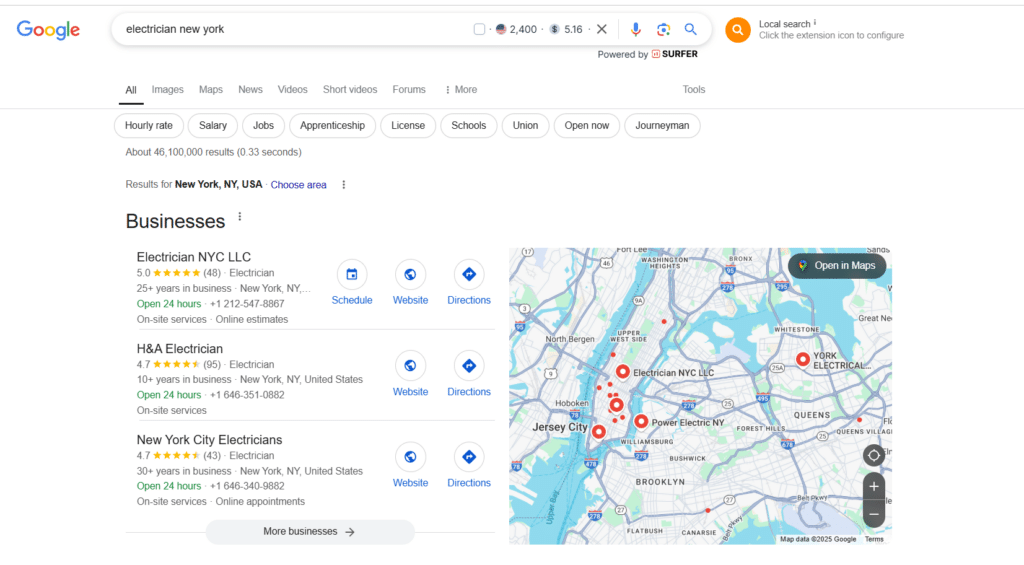Click phone number +1 646-351-0882
This screenshot has height=565, width=1024.
(247, 395)
